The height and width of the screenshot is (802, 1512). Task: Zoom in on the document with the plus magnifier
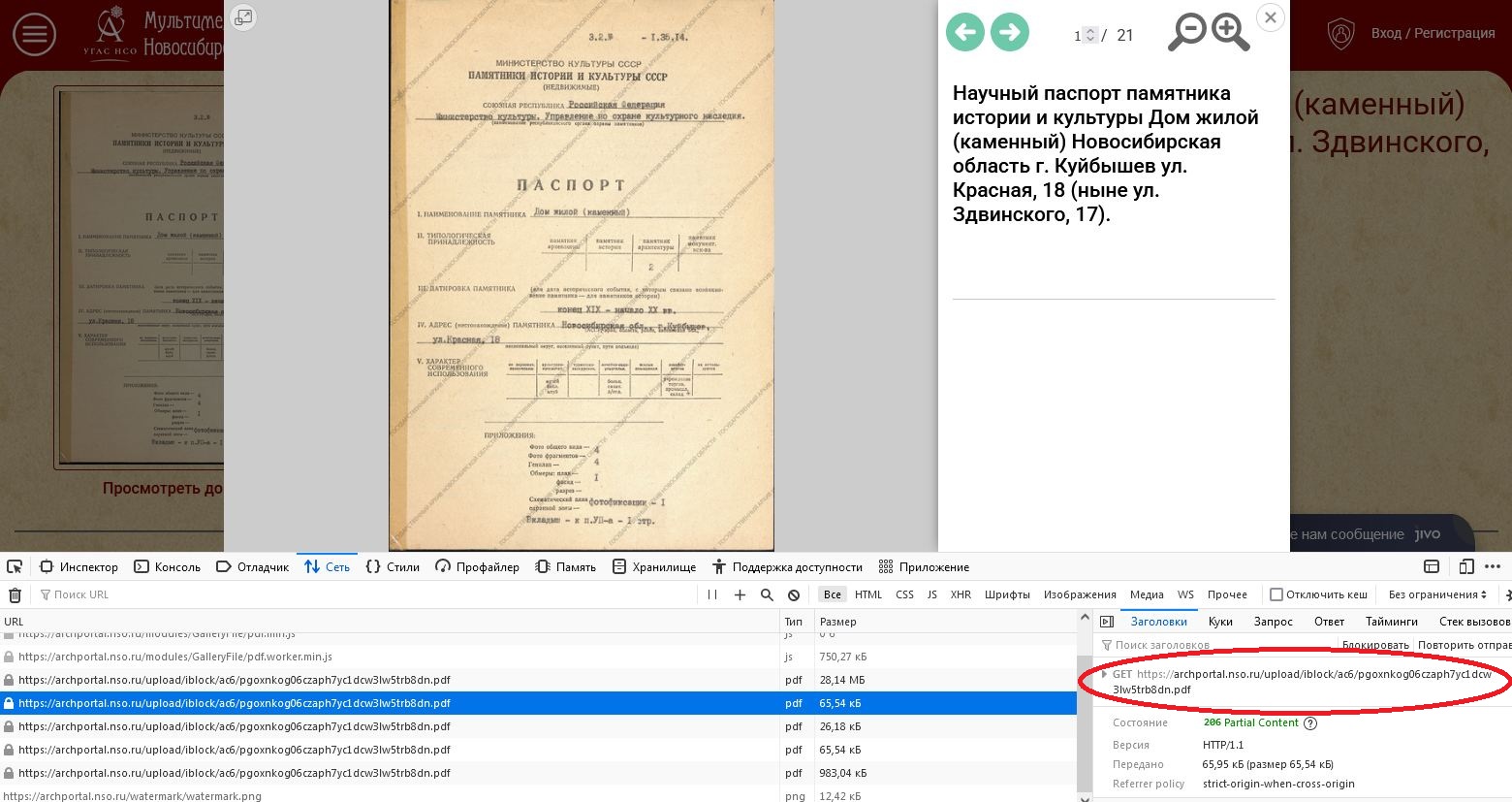pos(1229,32)
